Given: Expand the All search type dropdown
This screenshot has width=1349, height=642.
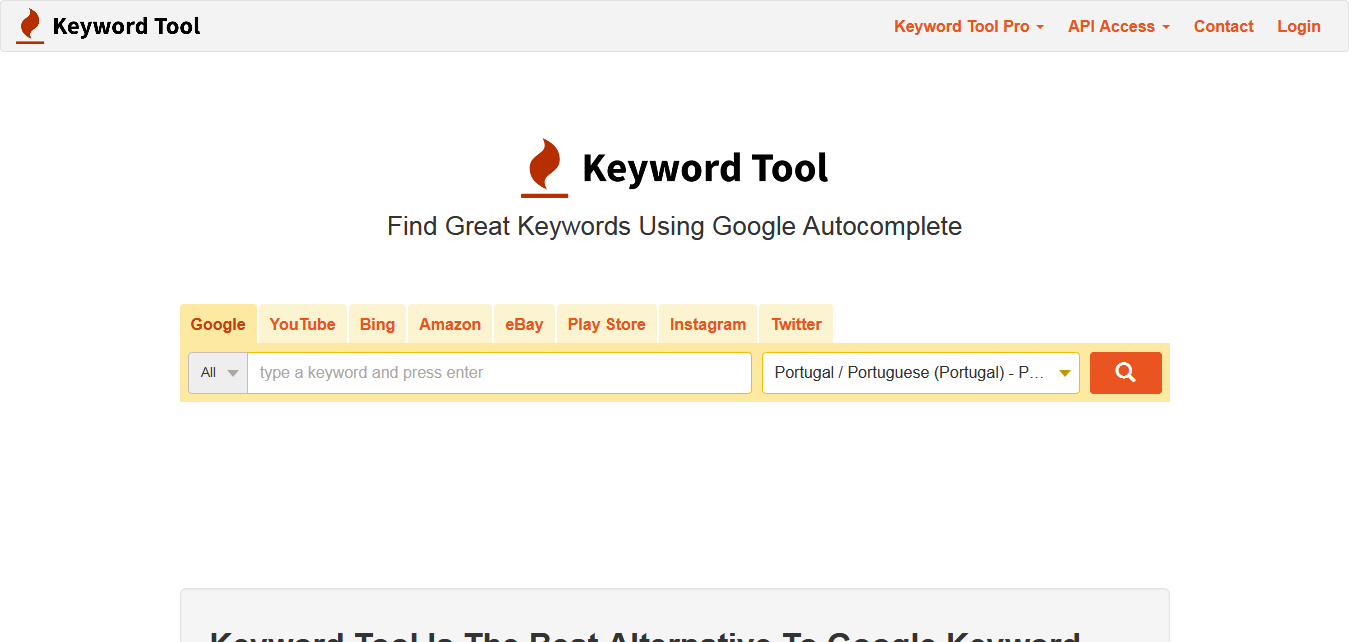Looking at the screenshot, I should click(x=218, y=373).
